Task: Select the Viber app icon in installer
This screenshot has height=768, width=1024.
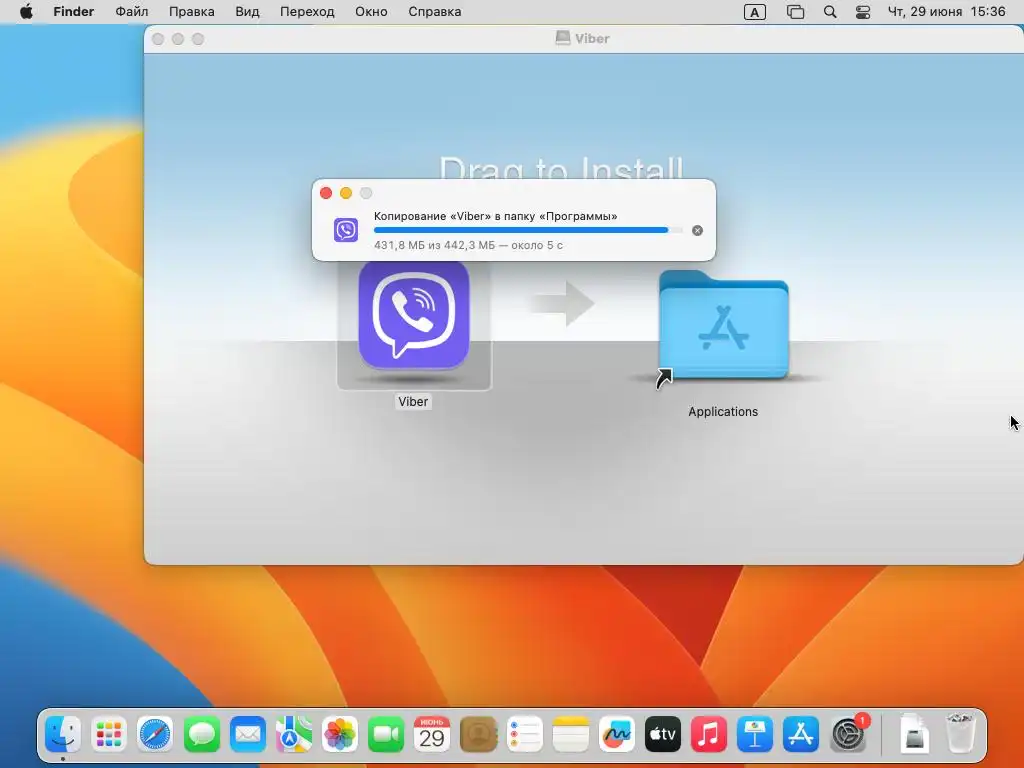Action: [414, 315]
